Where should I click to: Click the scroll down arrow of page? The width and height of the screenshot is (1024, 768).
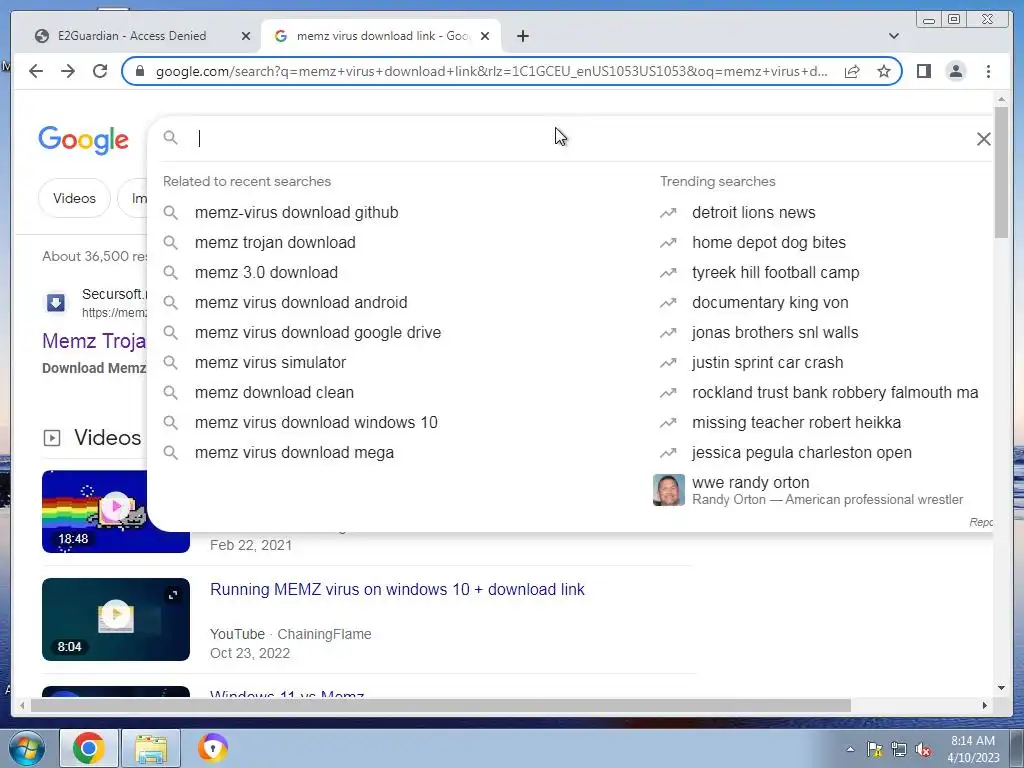[1001, 688]
